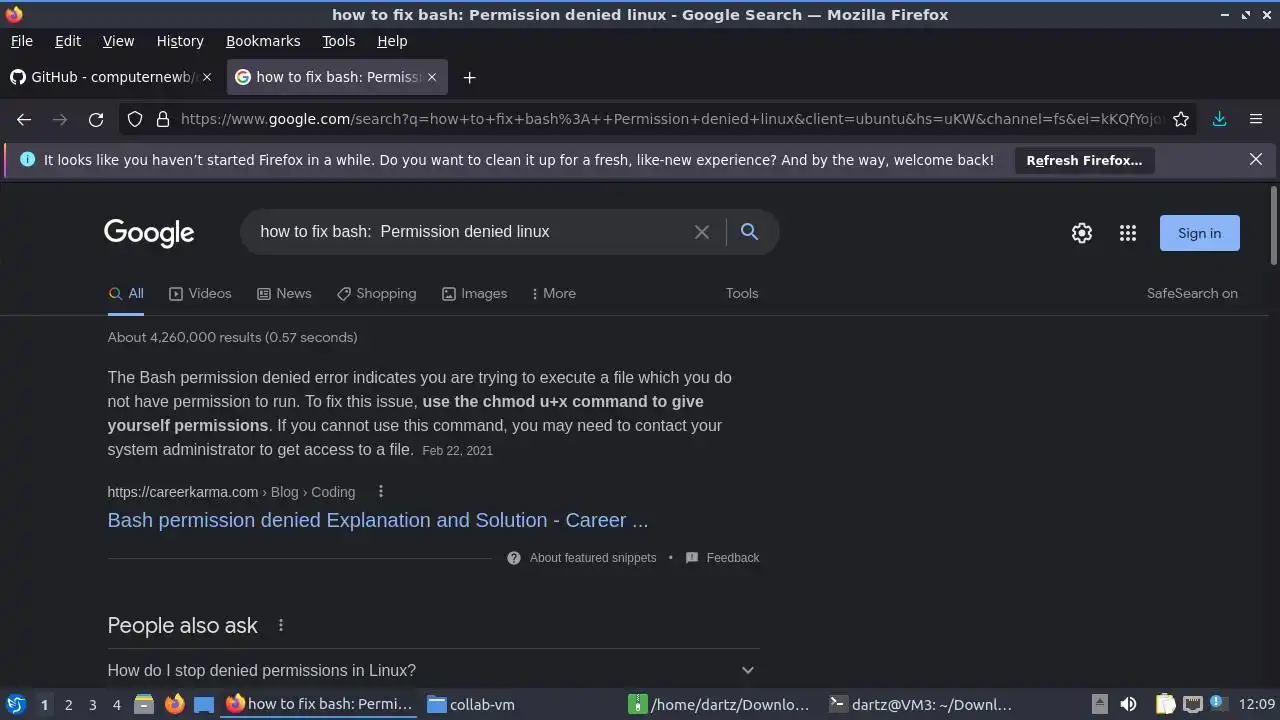Image resolution: width=1280 pixels, height=720 pixels.
Task: Open options dots beside People also ask
Action: [281, 625]
